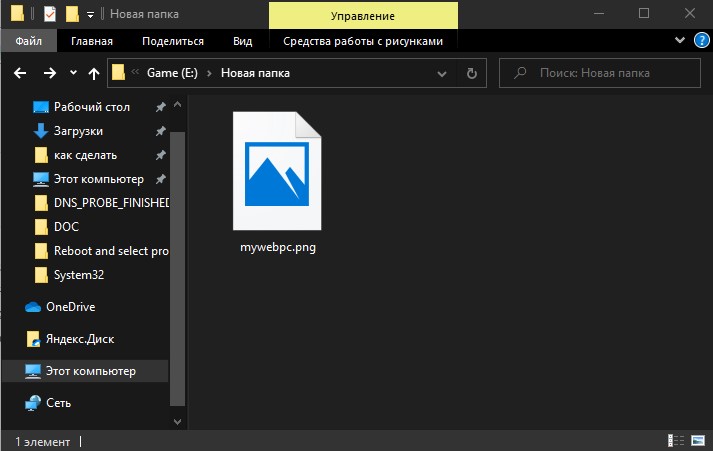The width and height of the screenshot is (713, 451).
Task: Open Рабочий стол in navigation pane
Action: pyautogui.click(x=91, y=107)
